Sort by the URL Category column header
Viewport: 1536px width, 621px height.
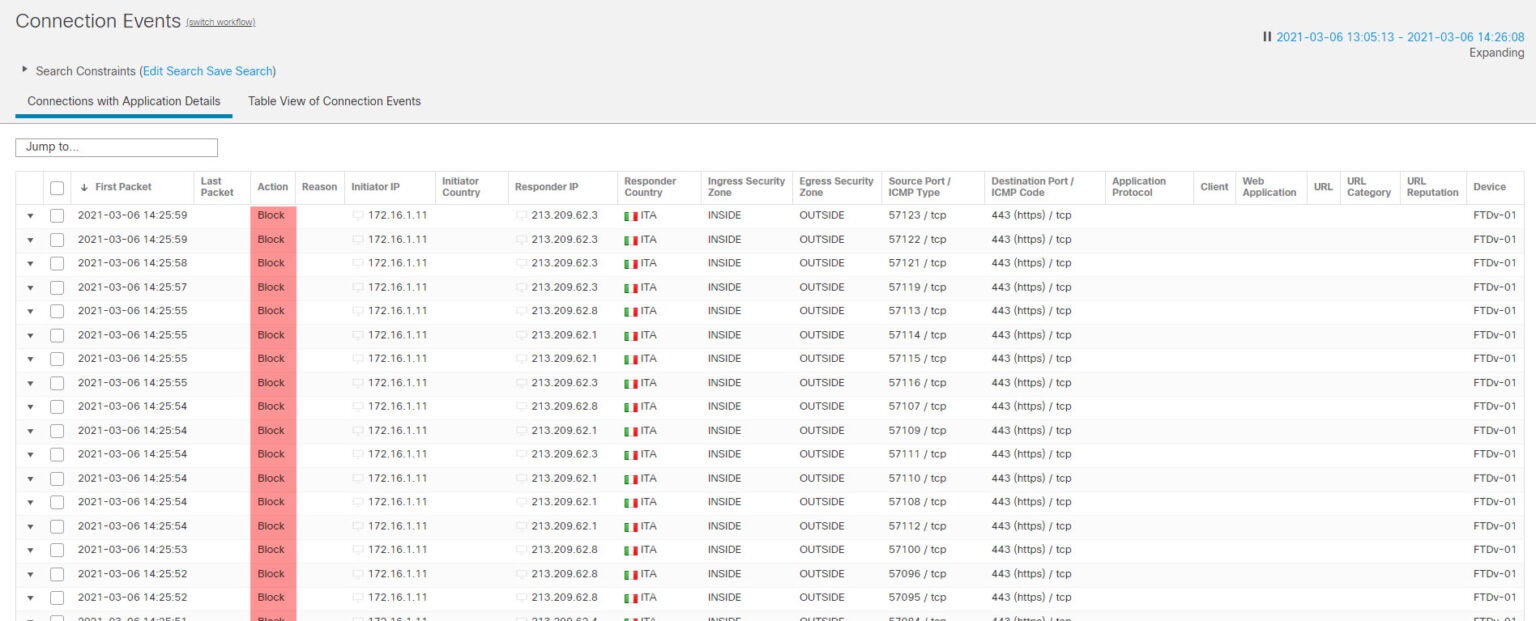coord(1368,187)
